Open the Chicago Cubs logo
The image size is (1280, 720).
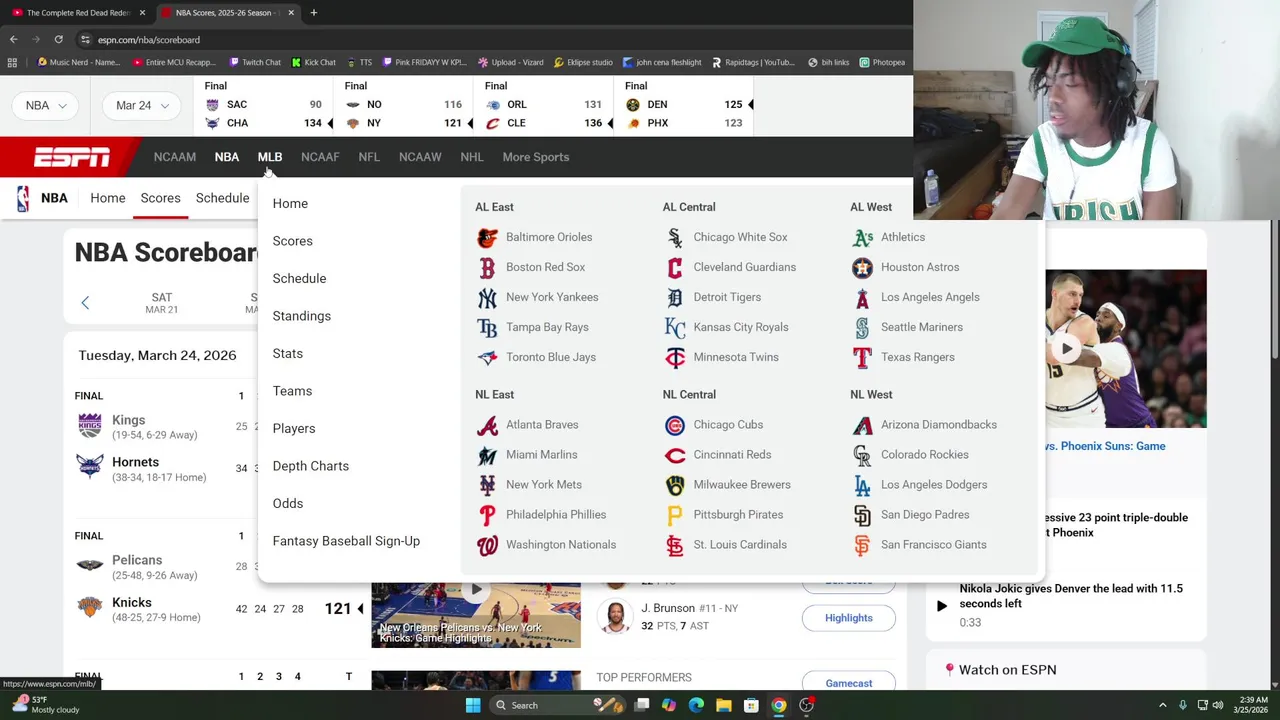pos(675,425)
